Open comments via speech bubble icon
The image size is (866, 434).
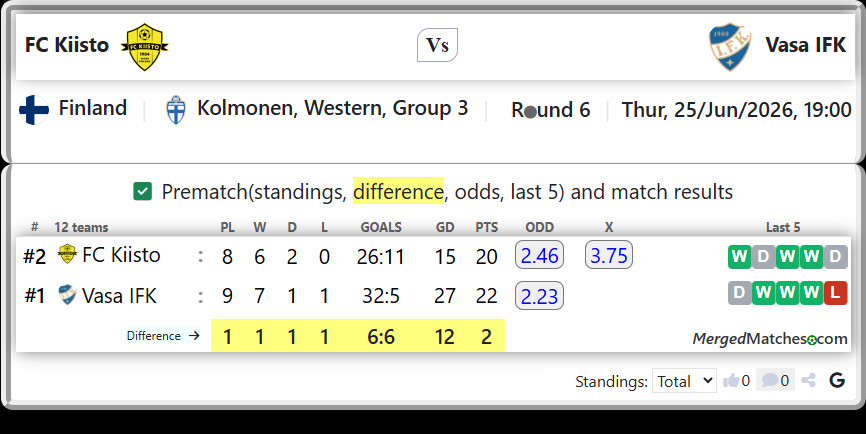[x=770, y=380]
